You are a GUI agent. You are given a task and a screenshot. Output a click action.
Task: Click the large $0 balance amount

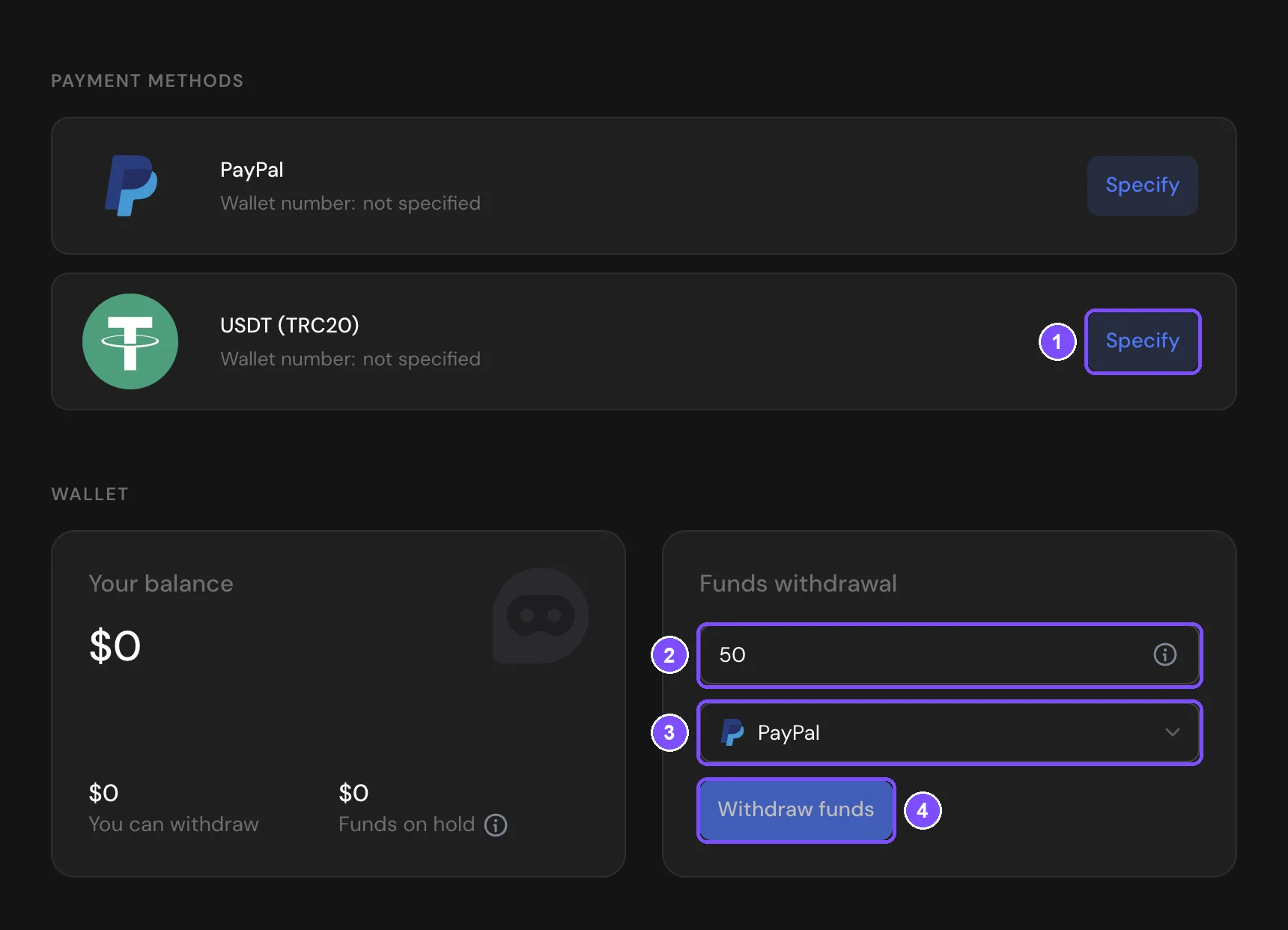pos(115,646)
